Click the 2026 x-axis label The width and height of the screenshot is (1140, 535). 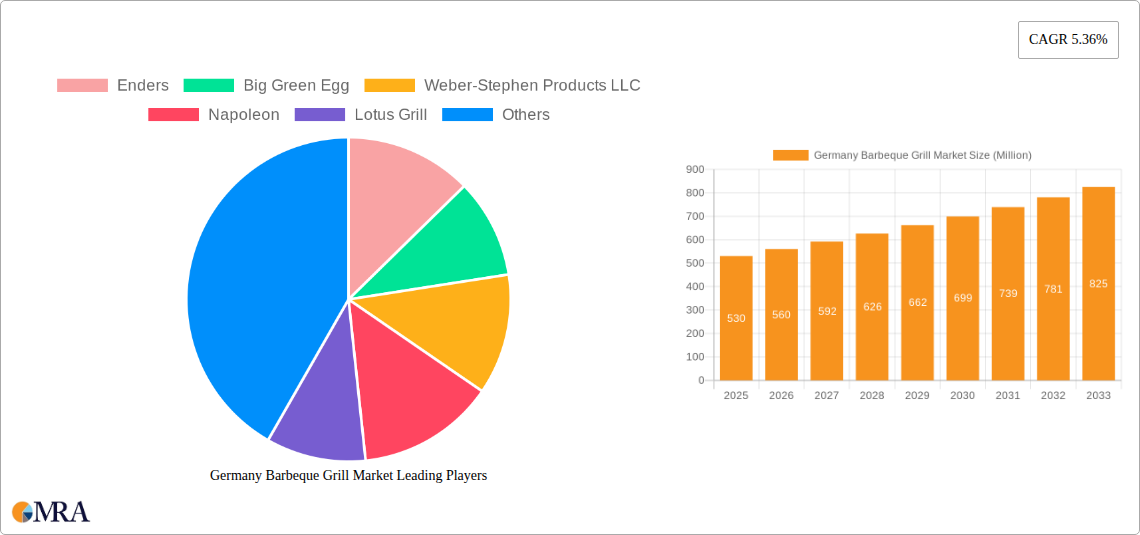[782, 395]
